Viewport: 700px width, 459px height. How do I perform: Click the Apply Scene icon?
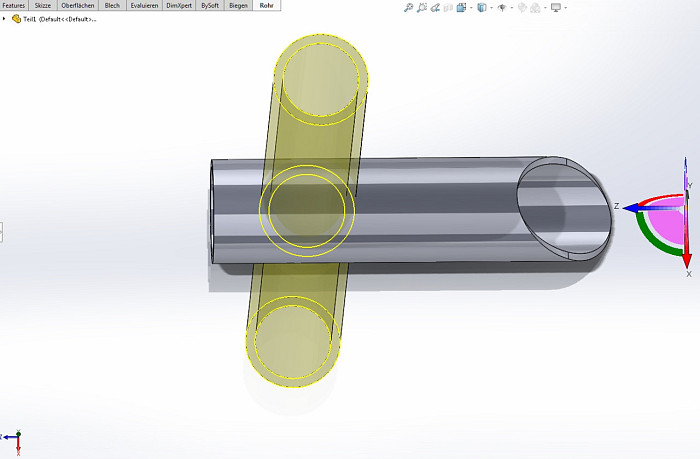535,8
